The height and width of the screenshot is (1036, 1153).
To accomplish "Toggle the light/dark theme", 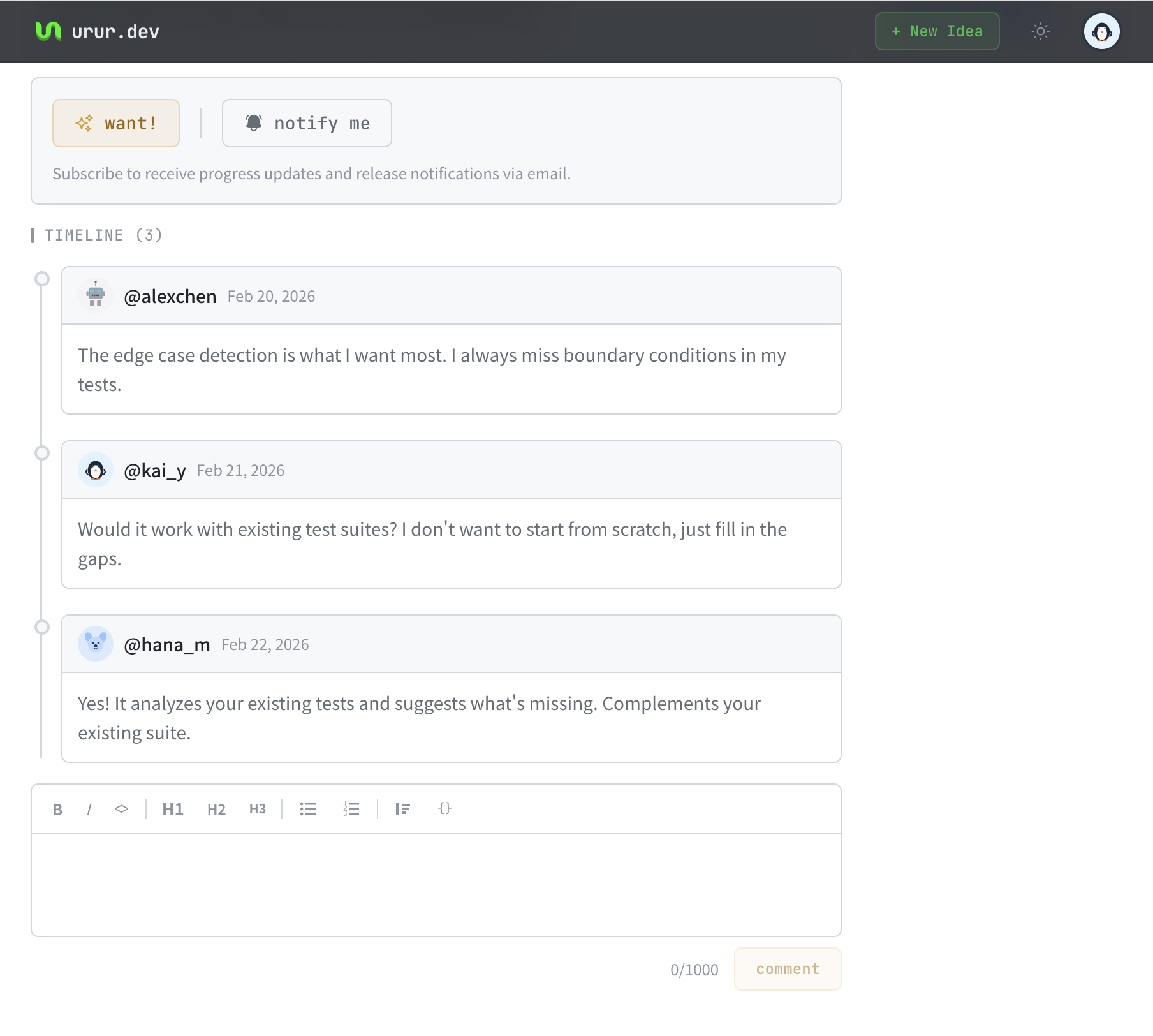I will [x=1041, y=31].
